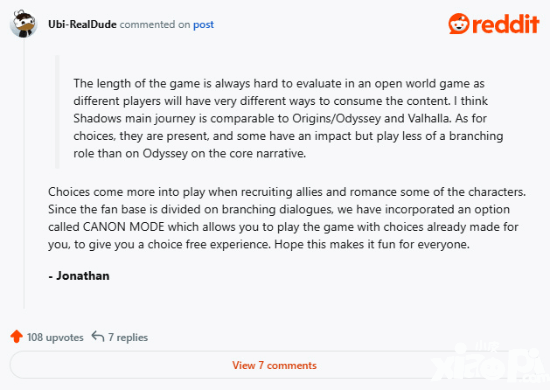This screenshot has height=390, width=550.
Task: Click the xiaopi watermark logo
Action: click(x=490, y=365)
